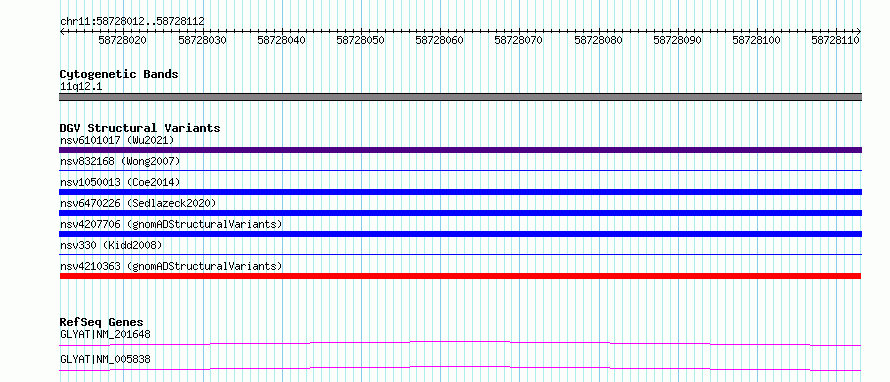Open gene GLYAT|NM_201648 label
This screenshot has height=382, width=890.
(105, 334)
